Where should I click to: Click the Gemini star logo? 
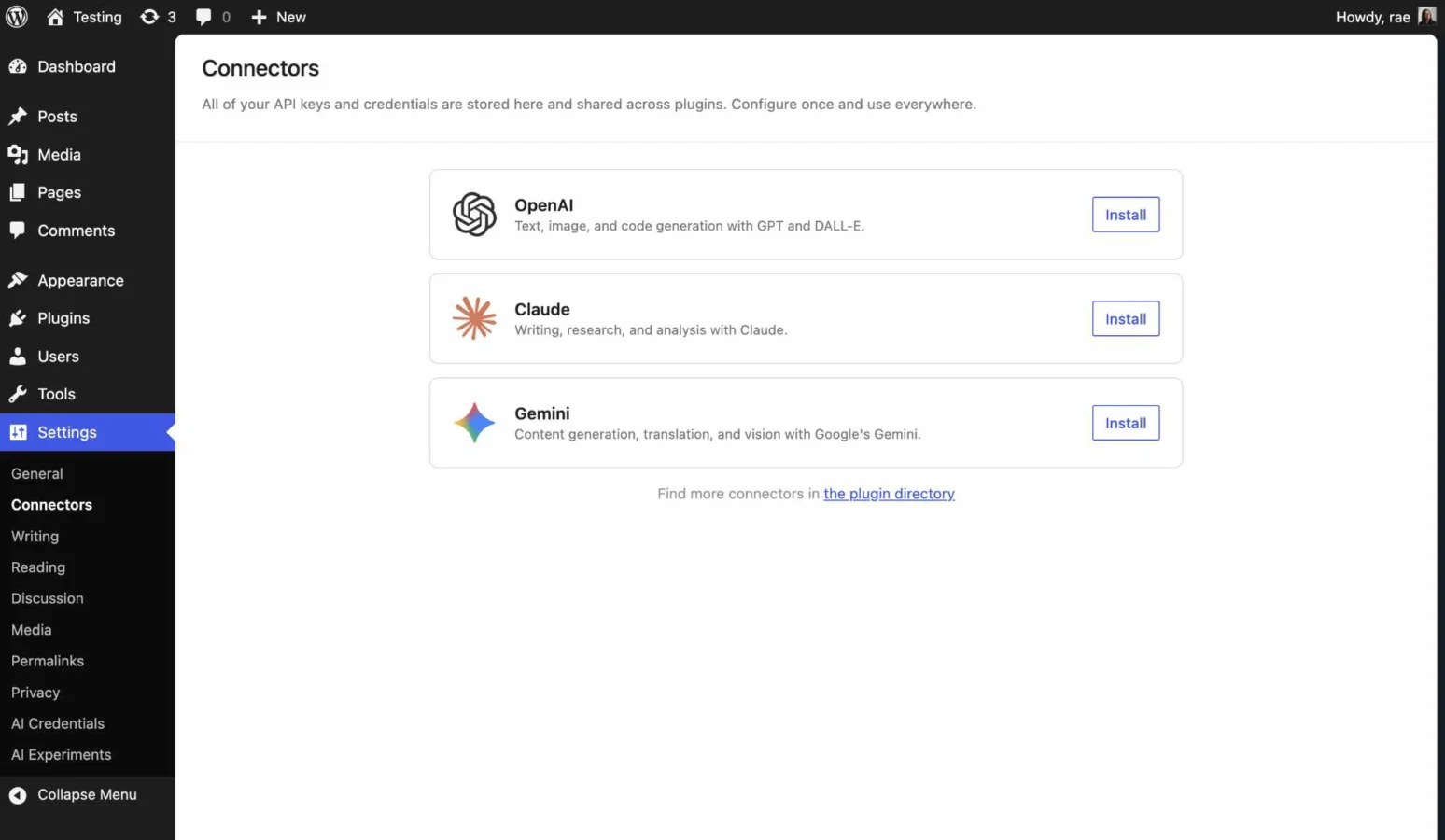click(x=474, y=422)
